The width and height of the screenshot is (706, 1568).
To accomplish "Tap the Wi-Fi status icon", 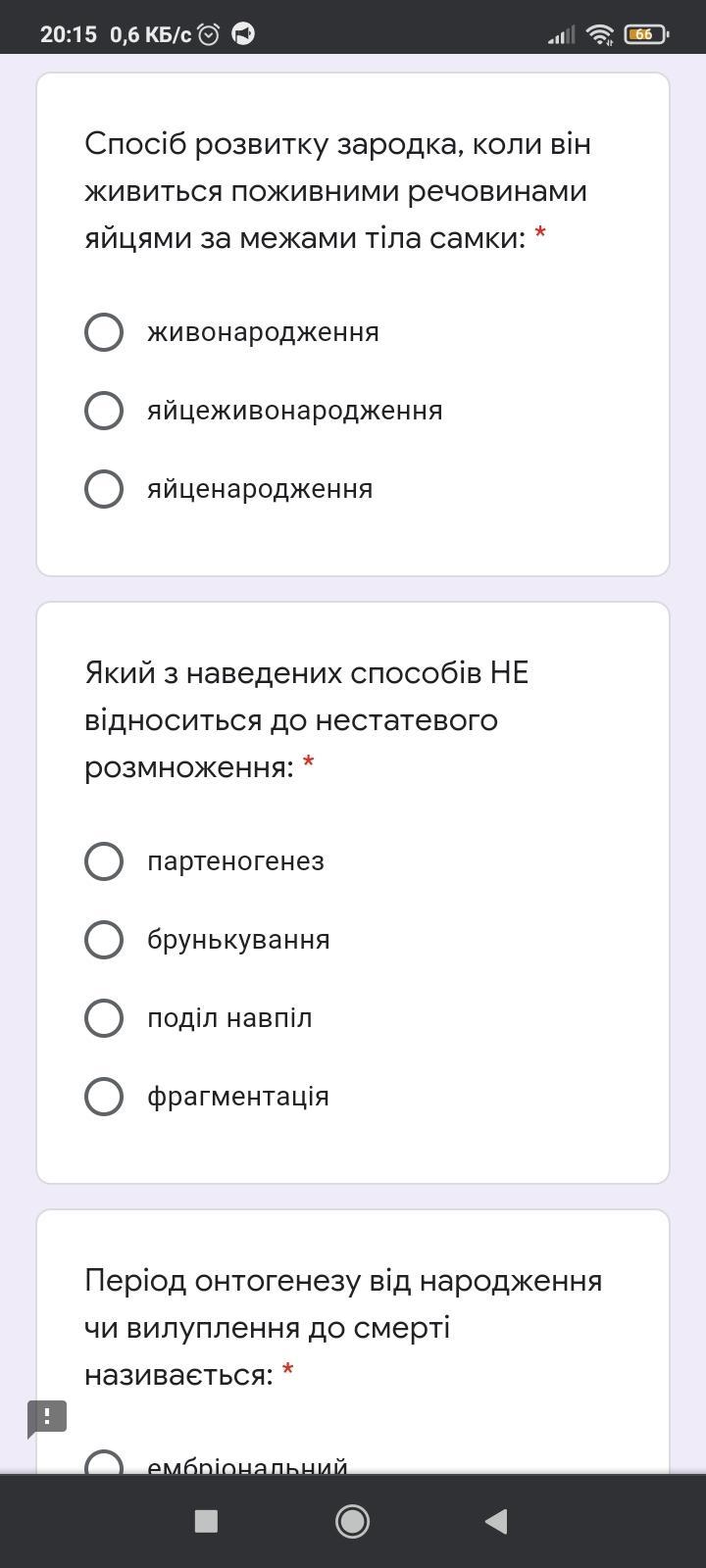I will tap(599, 34).
